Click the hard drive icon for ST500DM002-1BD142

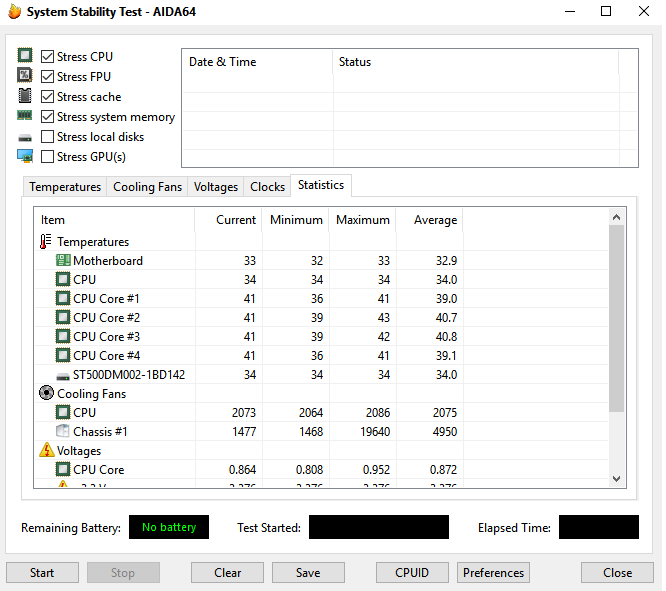[x=63, y=375]
